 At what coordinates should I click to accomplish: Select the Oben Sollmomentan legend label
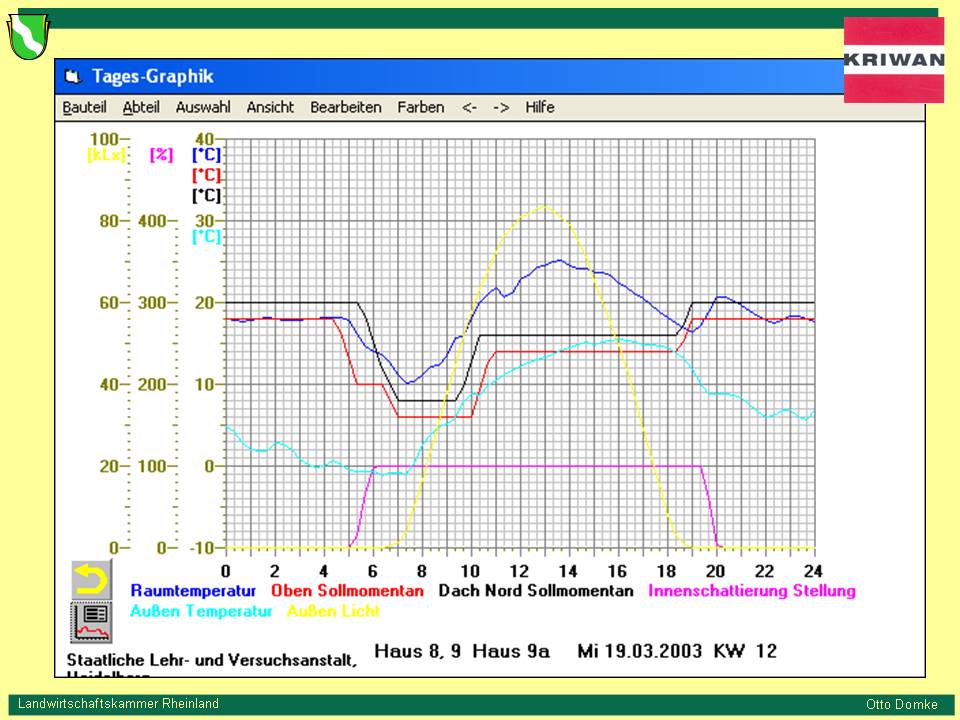click(x=347, y=591)
